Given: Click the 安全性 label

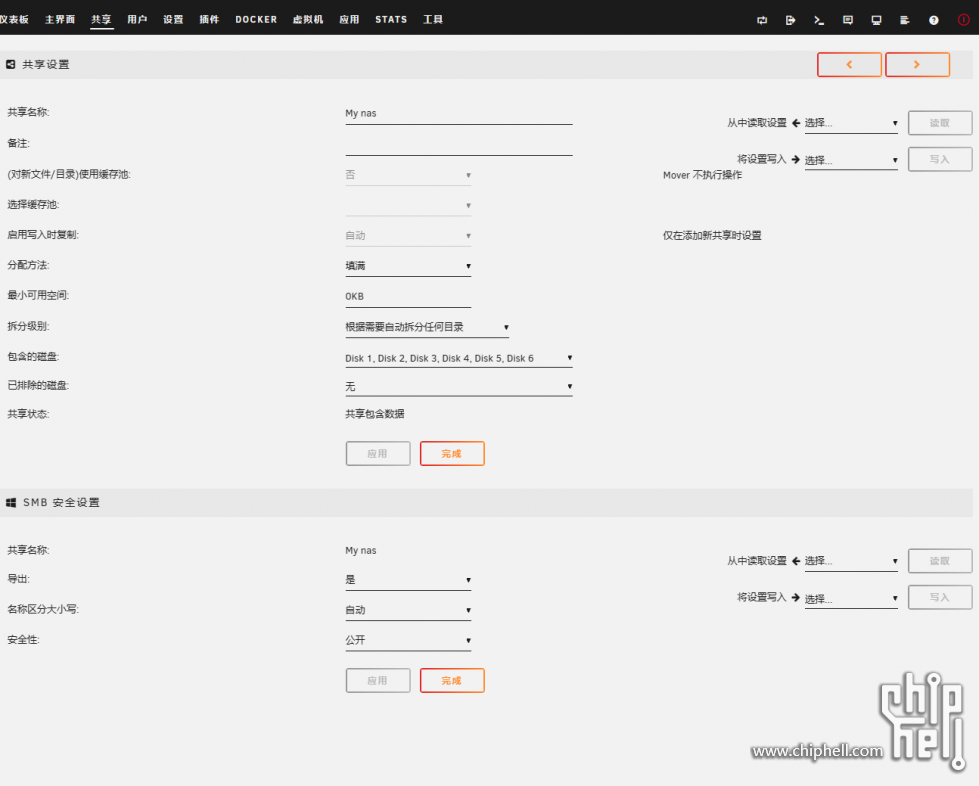Looking at the screenshot, I should coord(23,640).
